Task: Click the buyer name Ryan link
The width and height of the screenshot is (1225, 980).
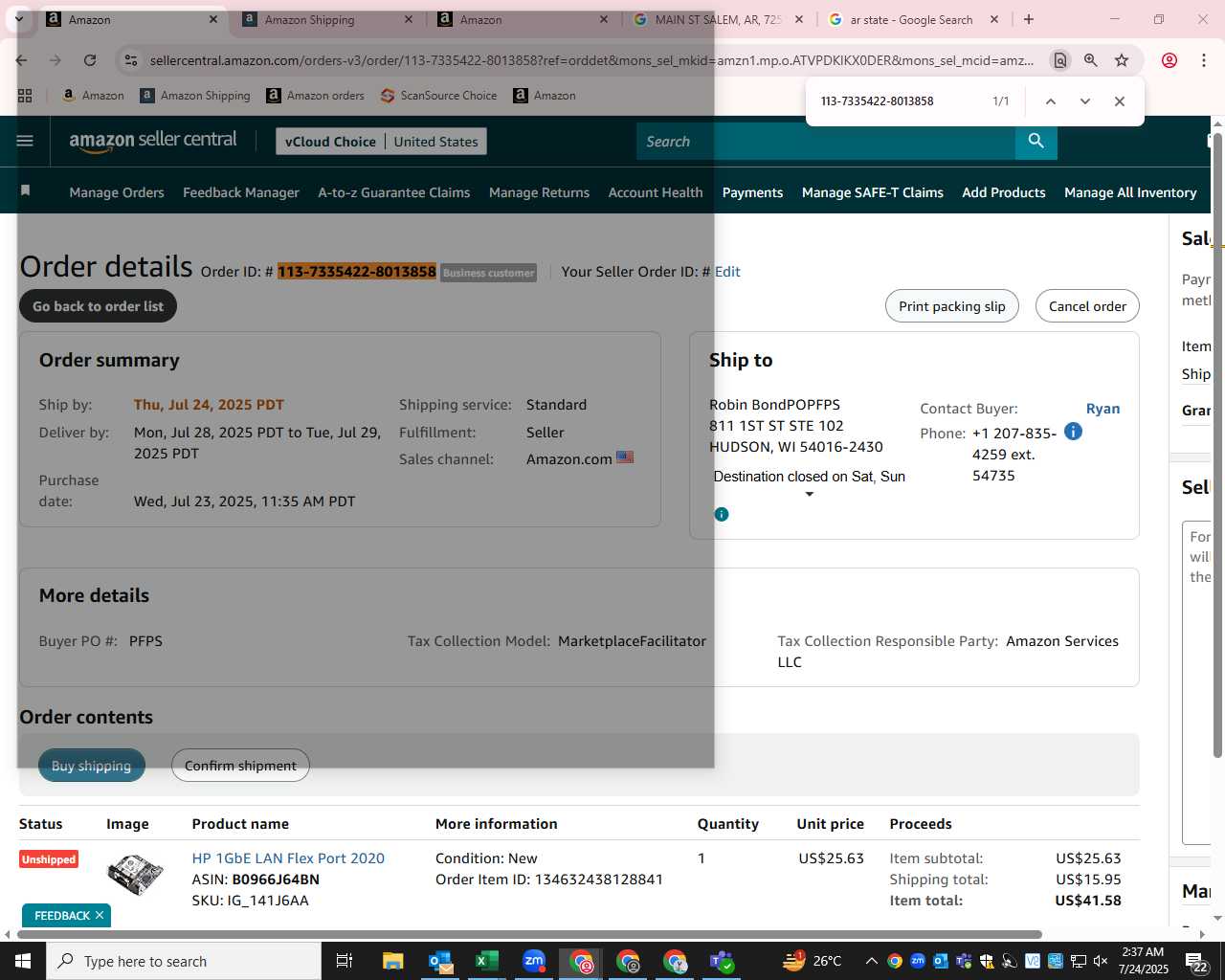Action: click(x=1102, y=409)
